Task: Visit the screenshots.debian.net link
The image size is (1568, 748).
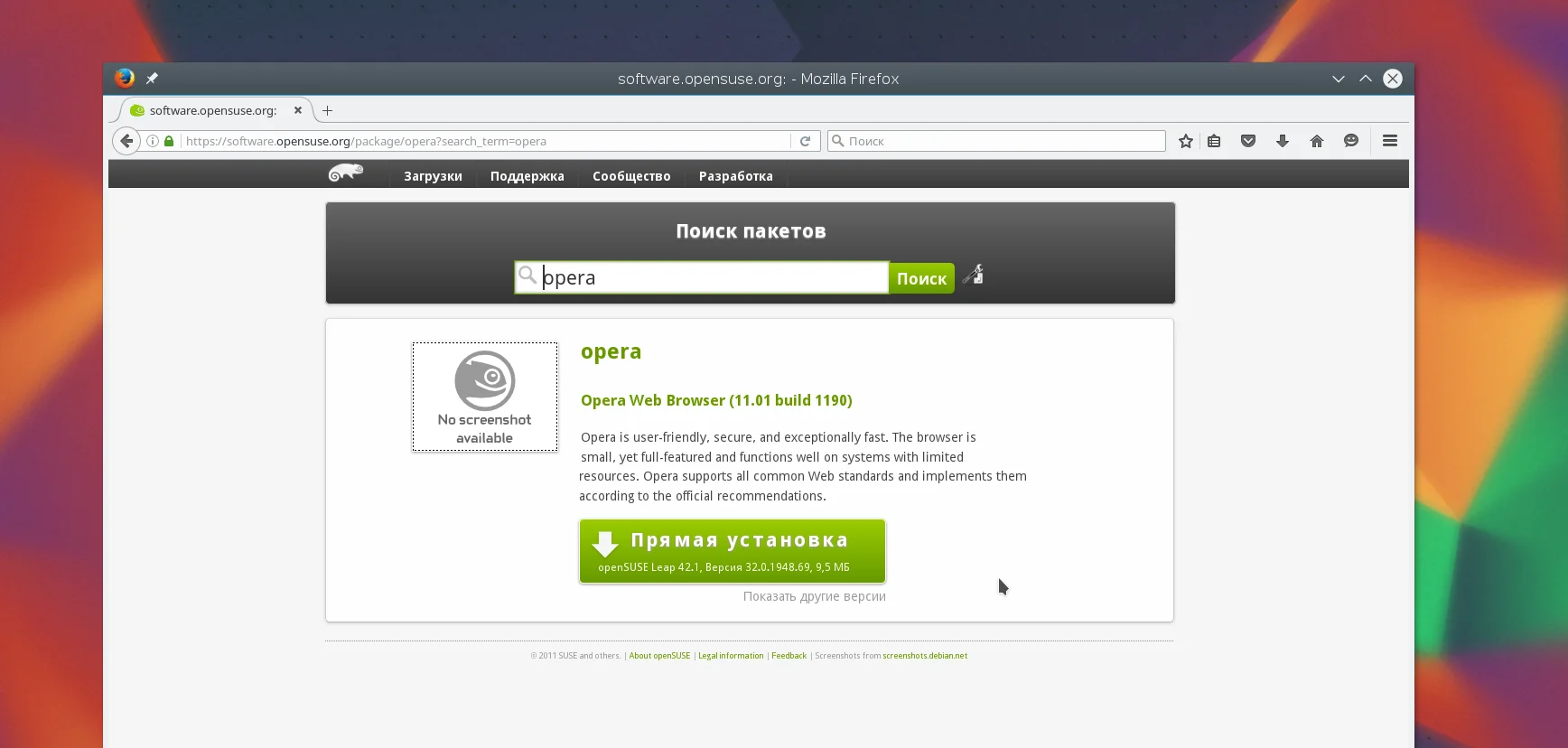Action: [925, 656]
